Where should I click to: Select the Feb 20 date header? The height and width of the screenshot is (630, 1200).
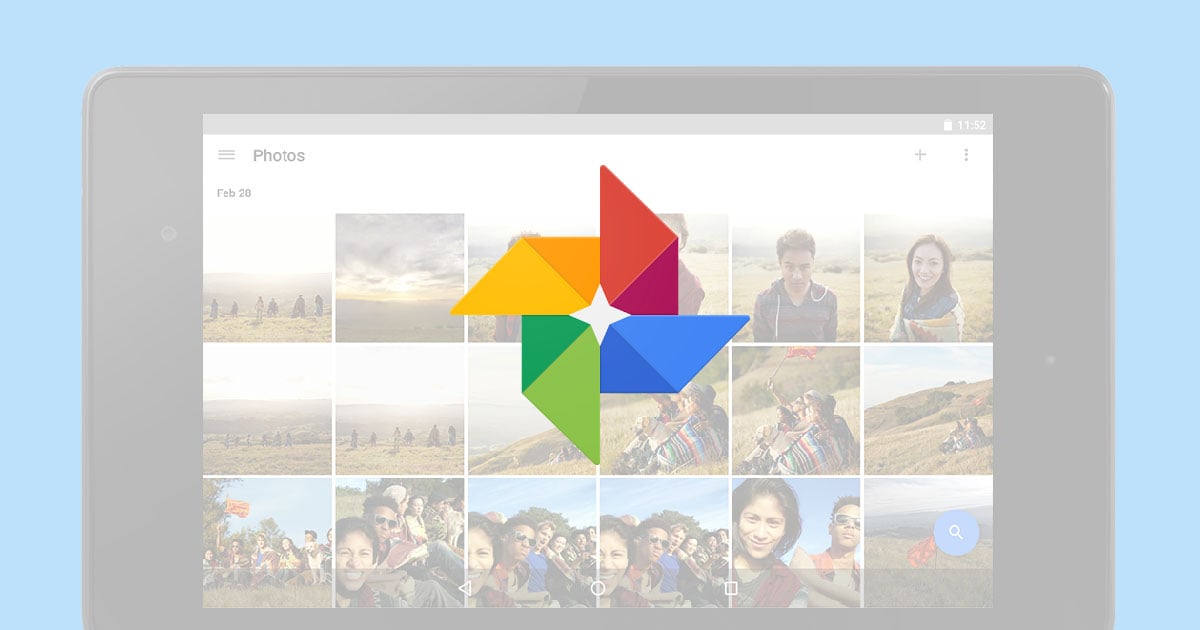pos(234,193)
